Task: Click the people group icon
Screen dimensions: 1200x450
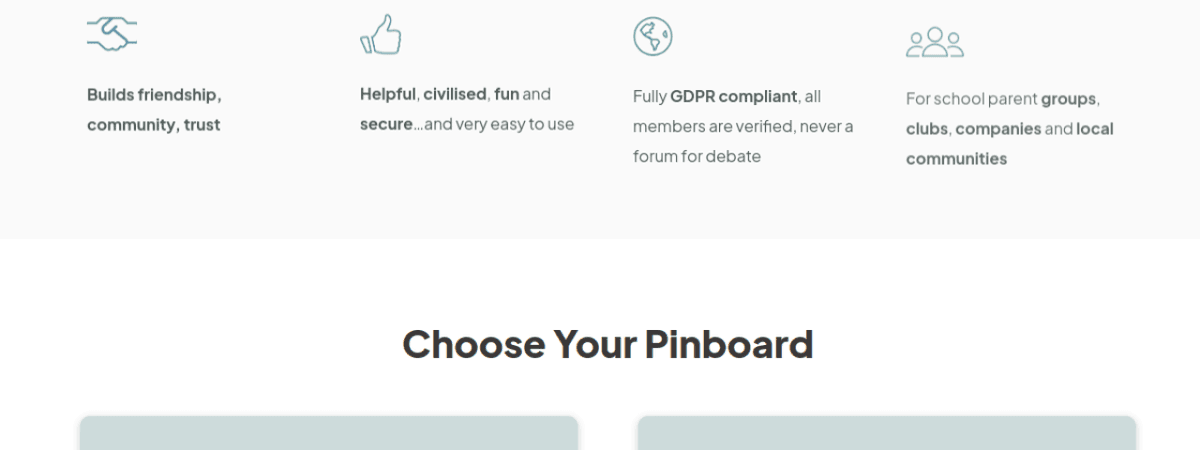Action: pos(934,42)
